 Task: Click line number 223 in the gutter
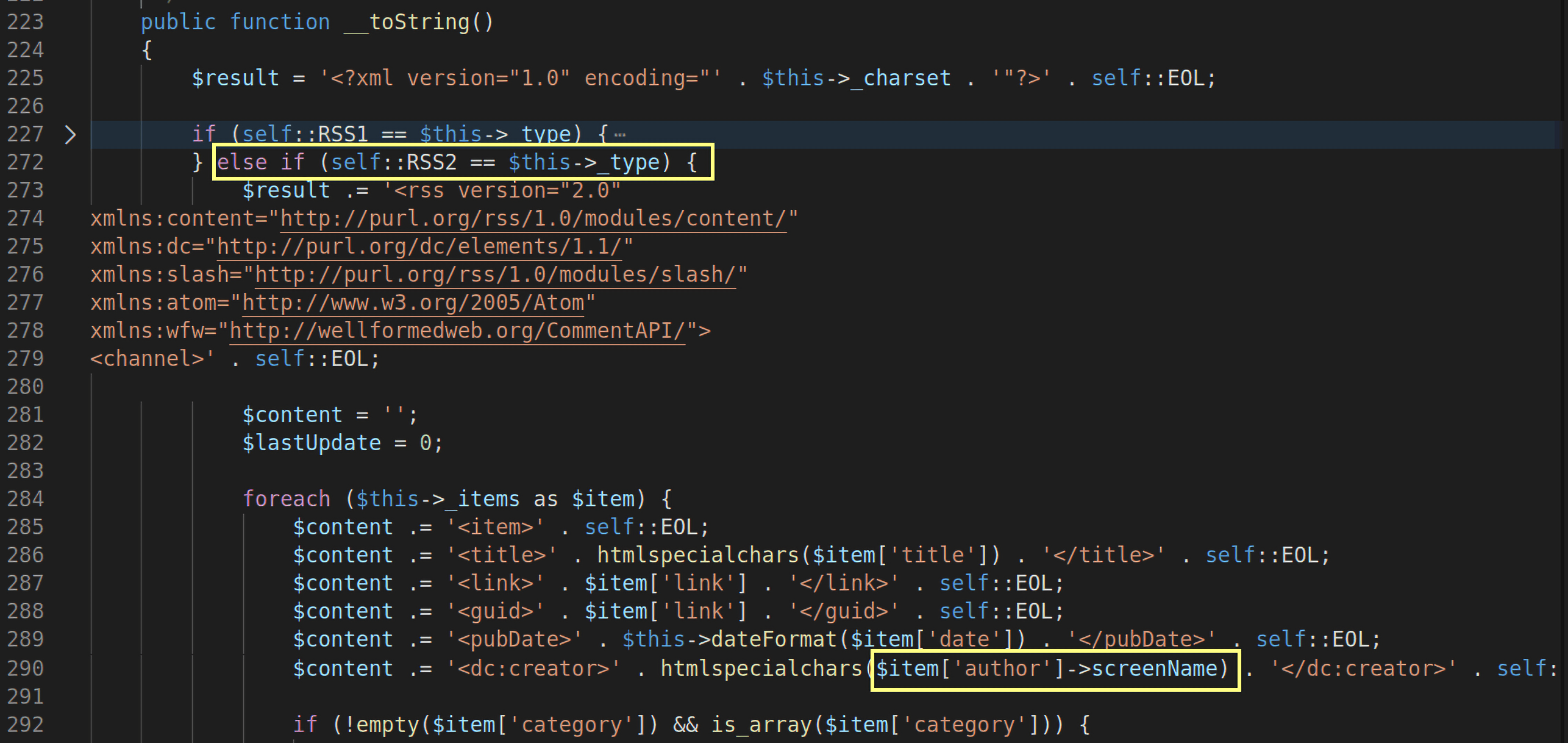point(25,22)
